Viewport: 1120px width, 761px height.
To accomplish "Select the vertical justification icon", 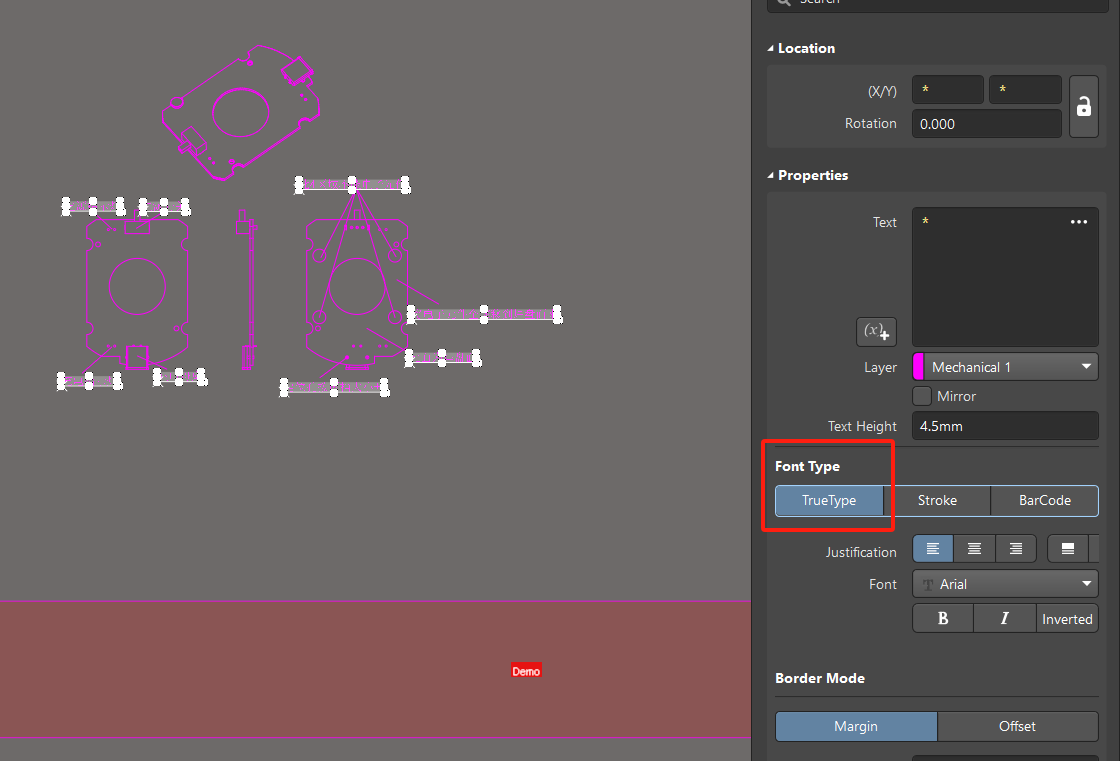I will click(1068, 549).
